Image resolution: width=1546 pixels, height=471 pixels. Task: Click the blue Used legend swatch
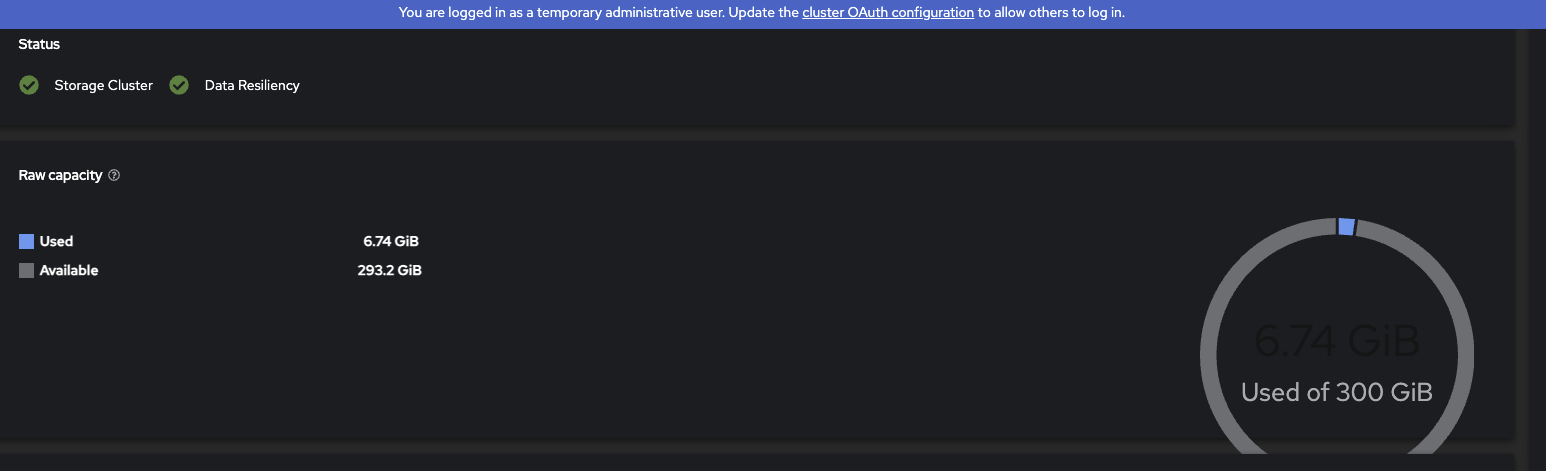coord(27,241)
